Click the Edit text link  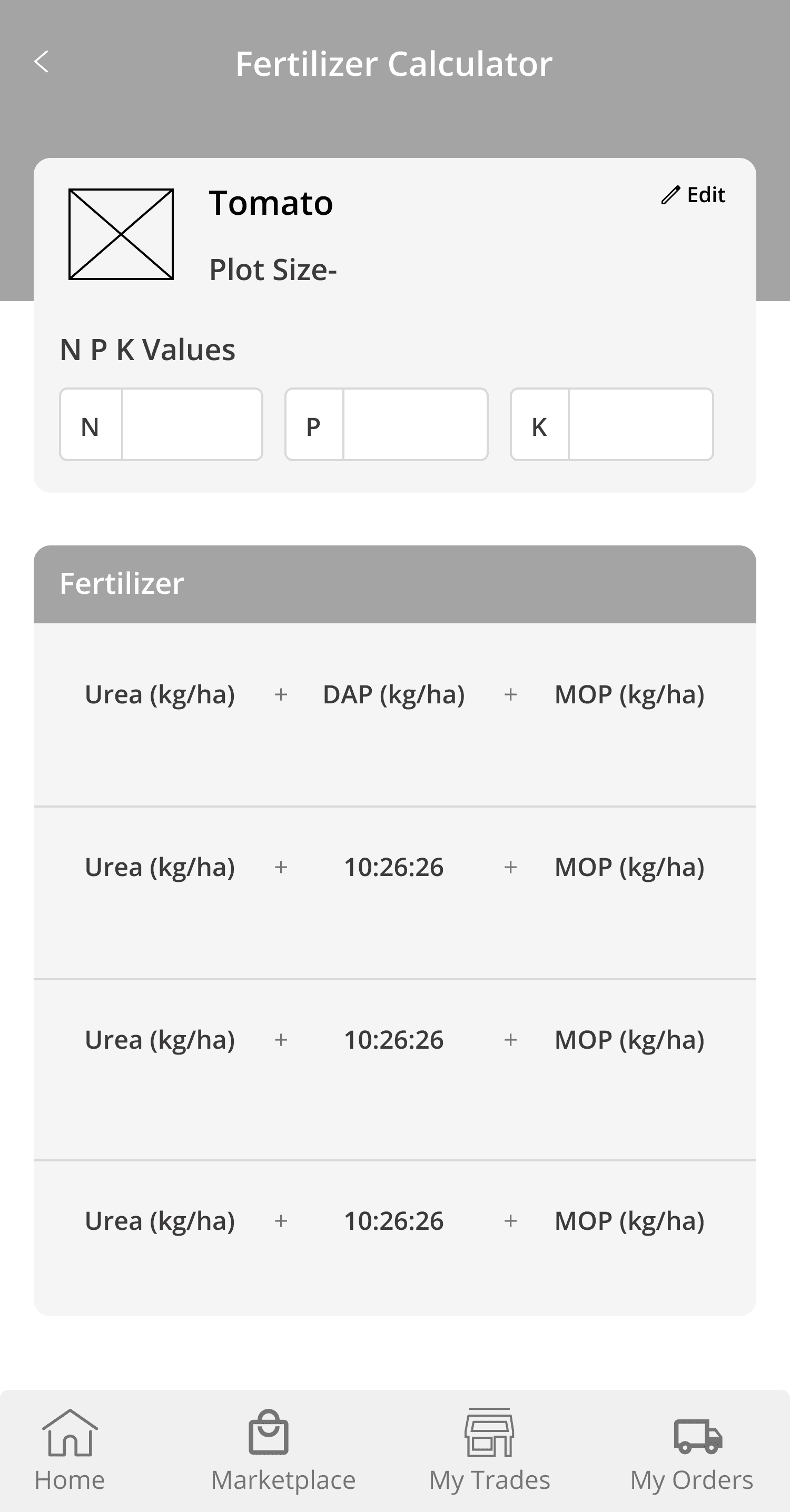click(706, 195)
